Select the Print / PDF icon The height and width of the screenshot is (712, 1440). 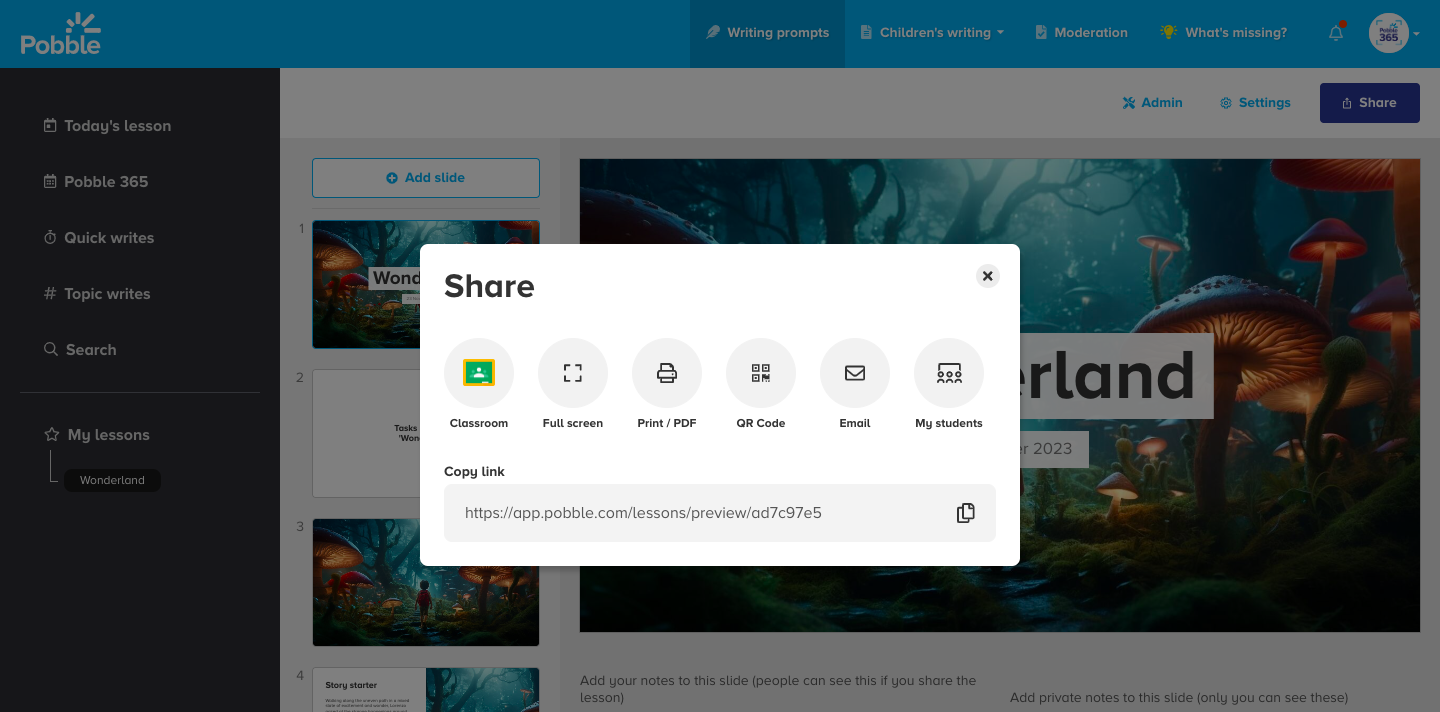667,373
